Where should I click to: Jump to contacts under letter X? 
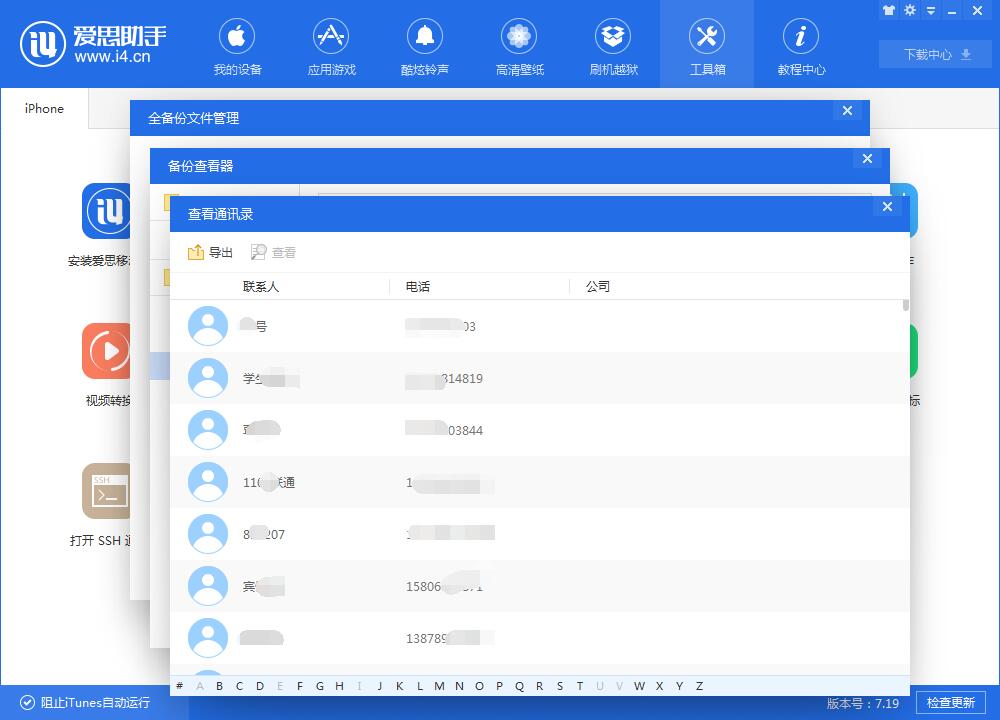pos(659,686)
